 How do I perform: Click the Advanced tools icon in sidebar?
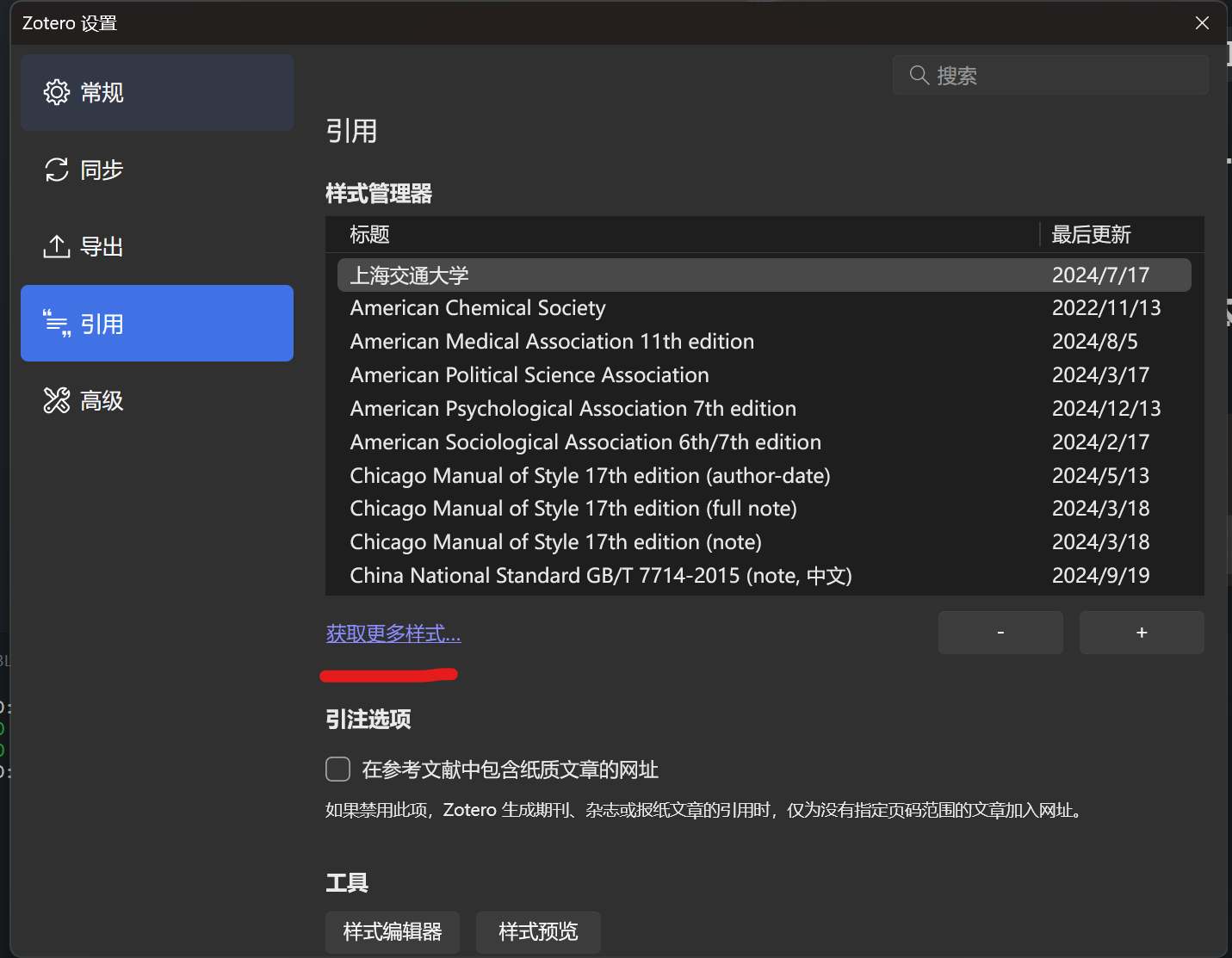click(x=57, y=400)
